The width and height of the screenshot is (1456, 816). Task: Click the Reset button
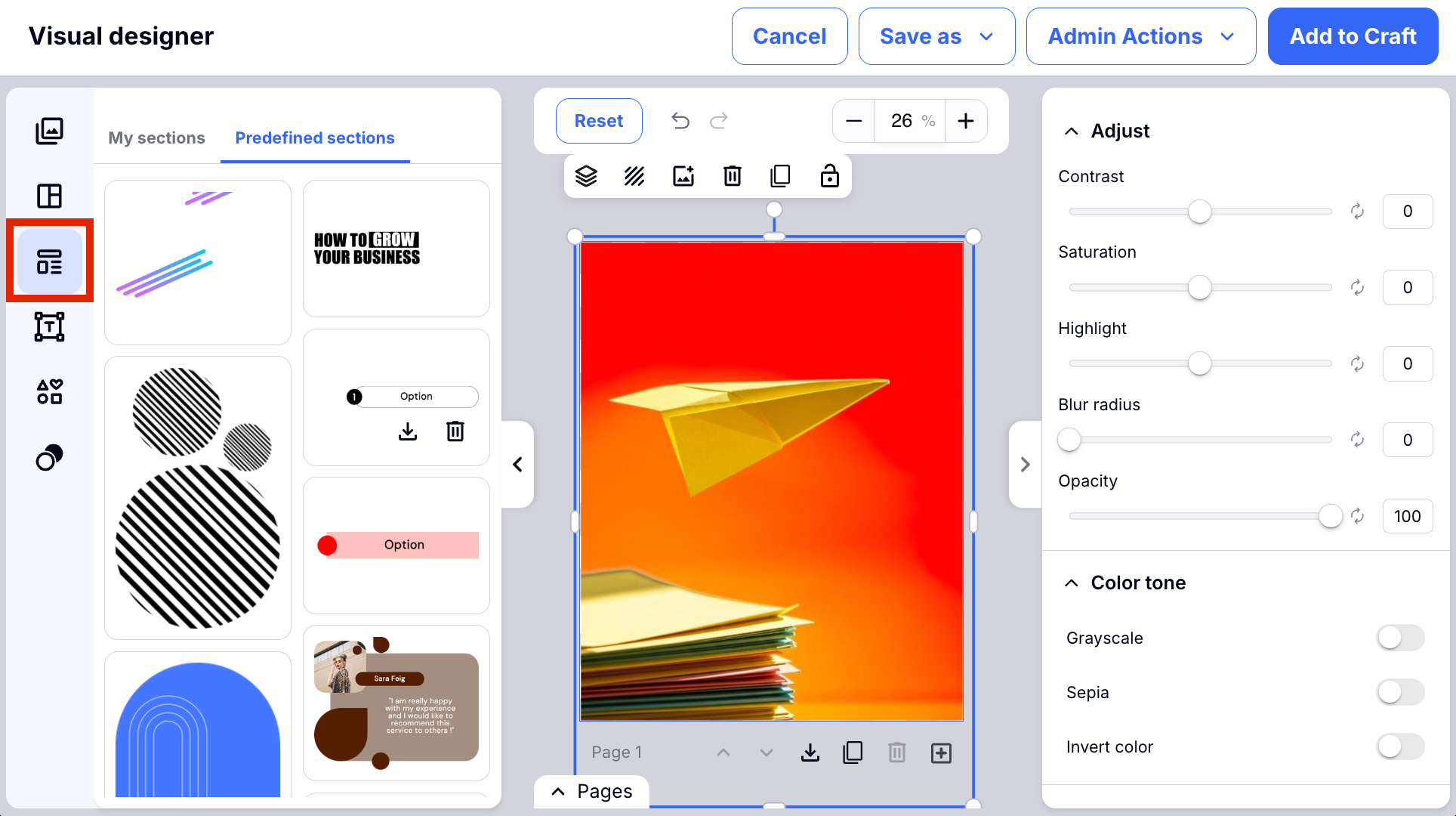pyautogui.click(x=599, y=121)
